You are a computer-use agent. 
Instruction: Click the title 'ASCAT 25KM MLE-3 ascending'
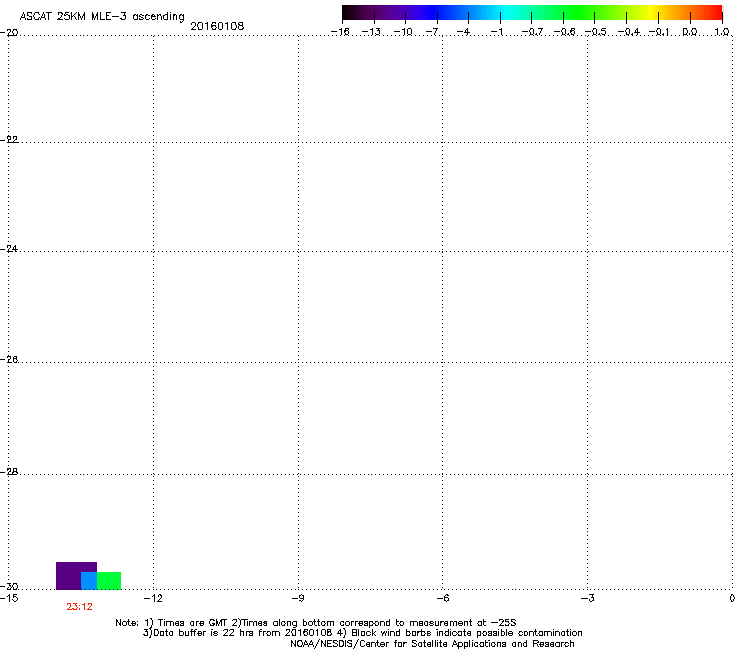(x=102, y=16)
